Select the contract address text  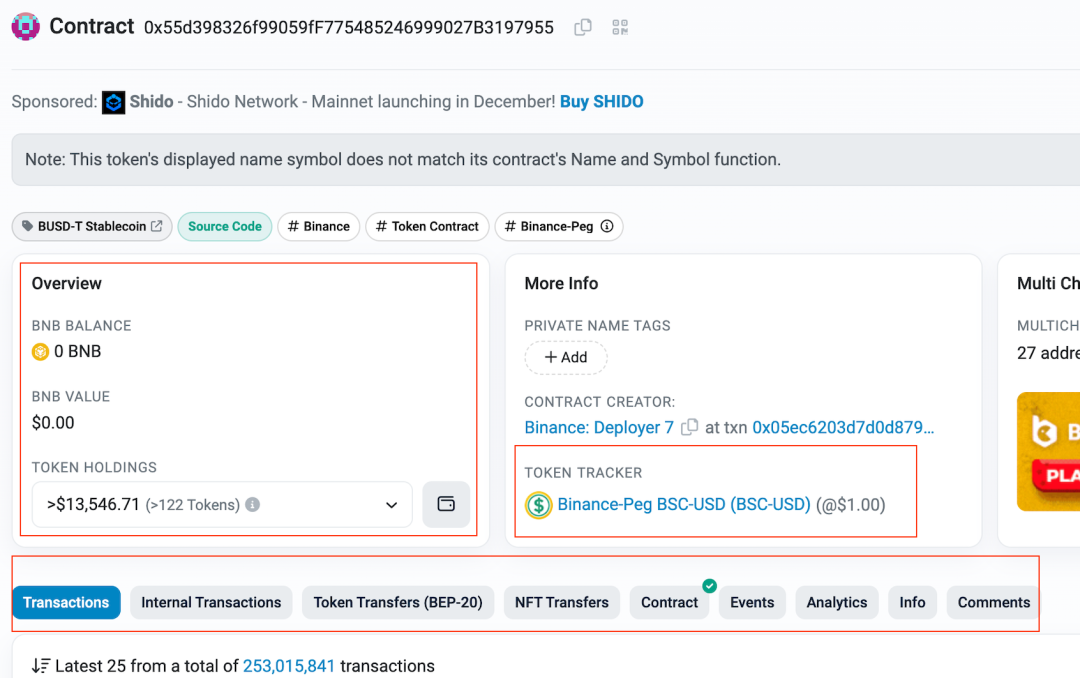pos(349,28)
